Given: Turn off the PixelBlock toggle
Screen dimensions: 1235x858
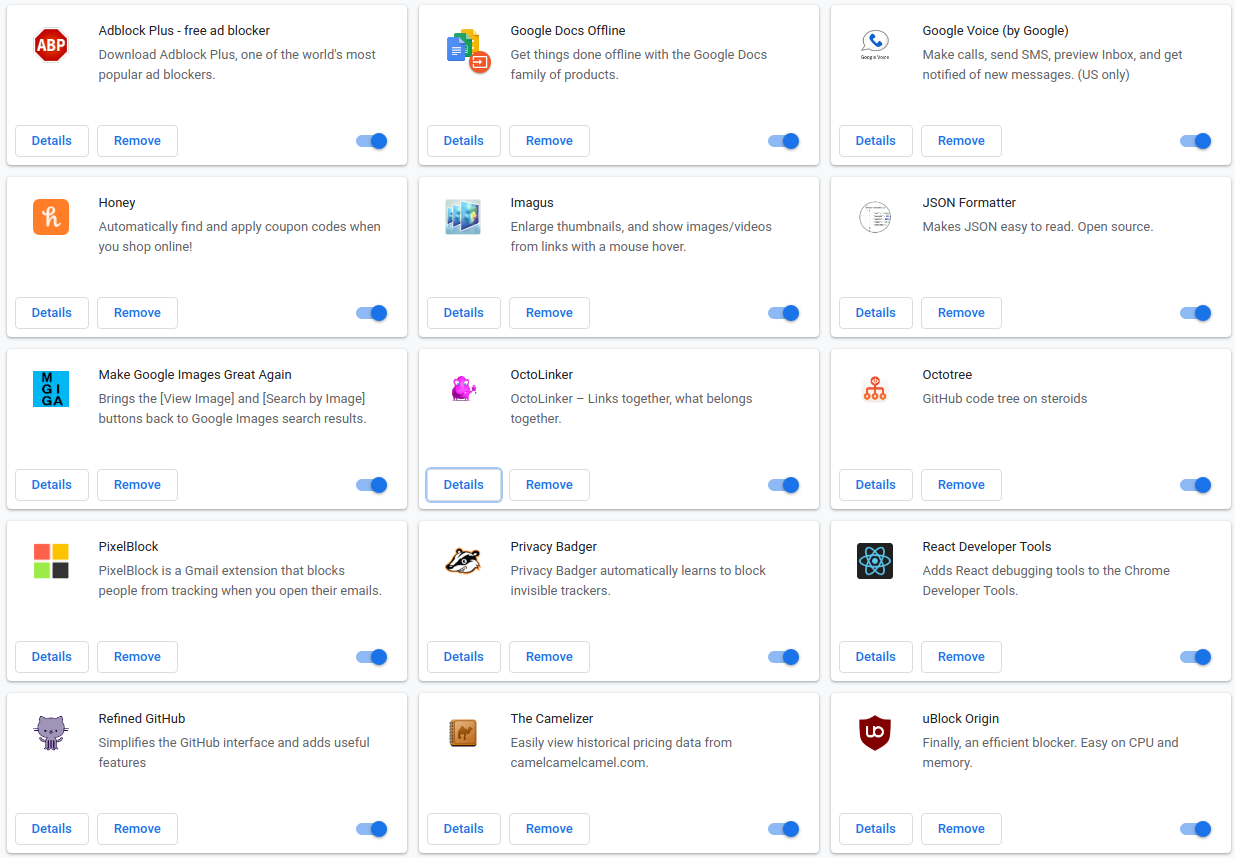Looking at the screenshot, I should pos(372,657).
